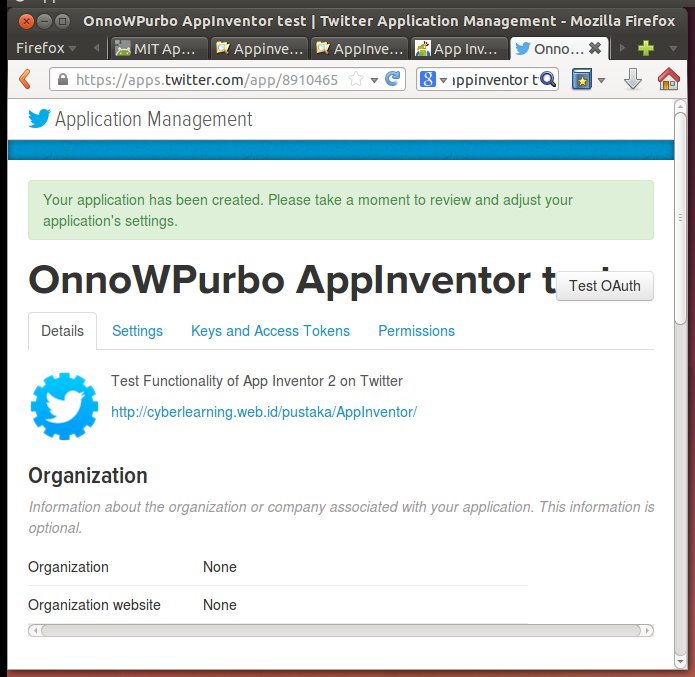Open the cyberlearning.web.id AppInventor link
Image resolution: width=695 pixels, height=677 pixels.
(x=263, y=411)
